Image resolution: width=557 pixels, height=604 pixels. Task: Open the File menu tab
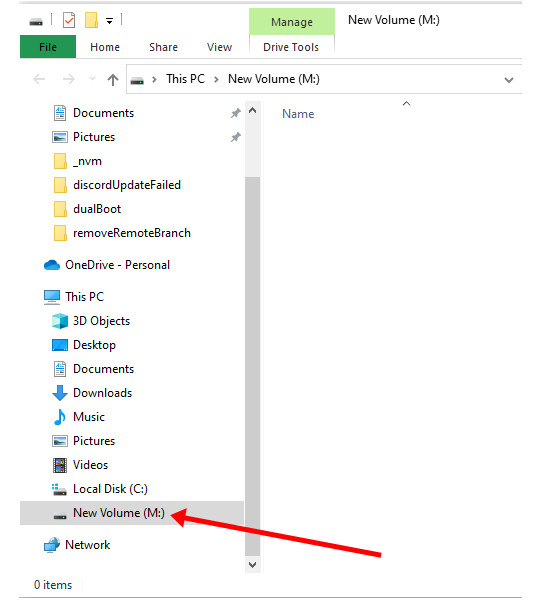[x=48, y=47]
